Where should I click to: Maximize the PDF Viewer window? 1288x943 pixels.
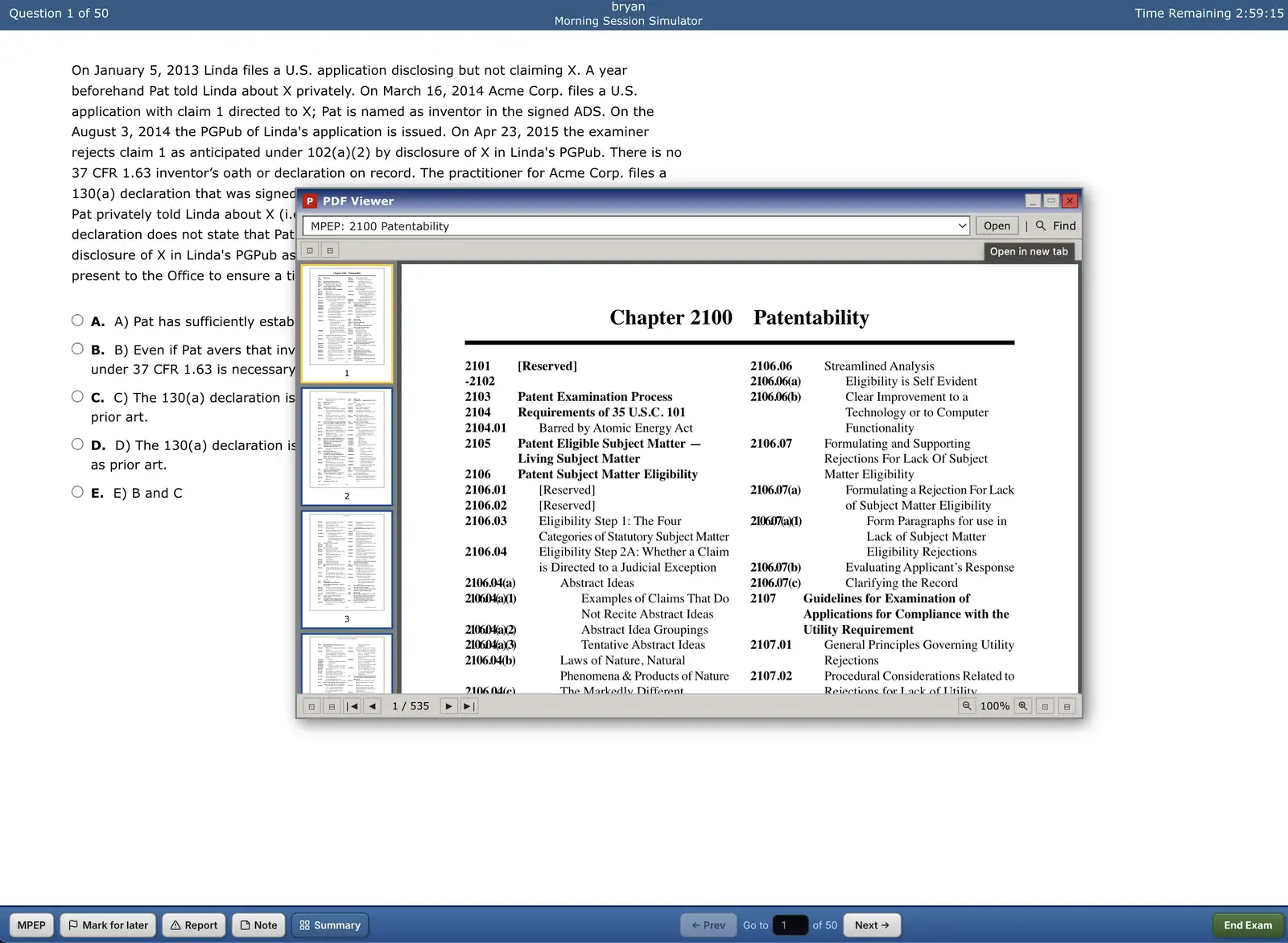click(1051, 201)
